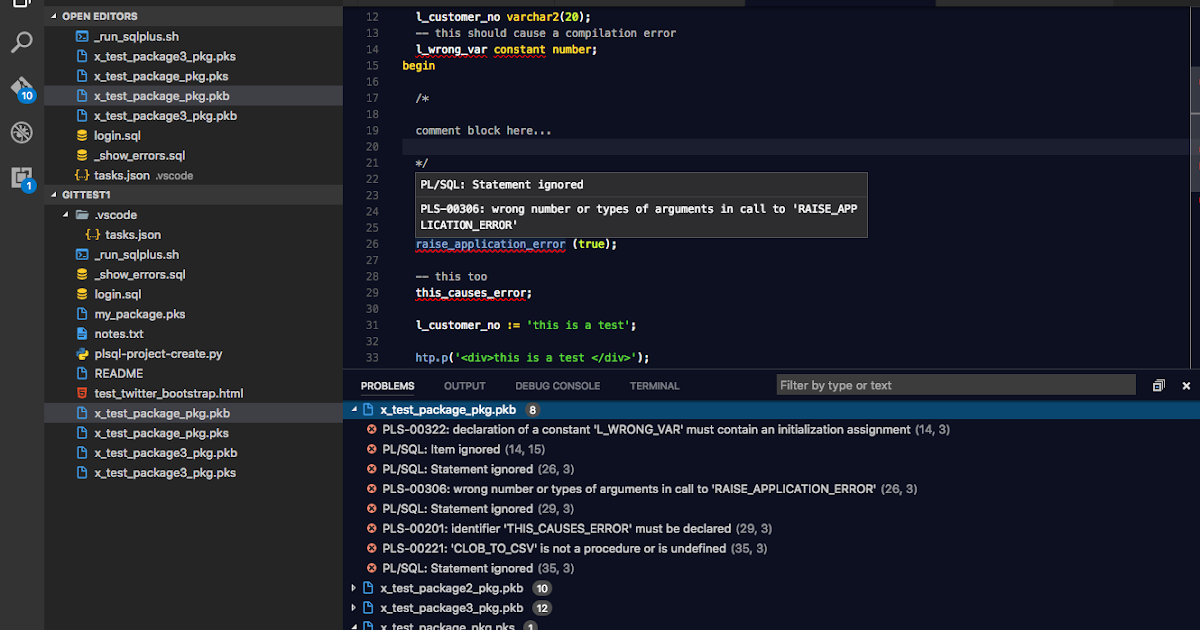
Task: Open notes.txt file
Action: (x=193, y=334)
